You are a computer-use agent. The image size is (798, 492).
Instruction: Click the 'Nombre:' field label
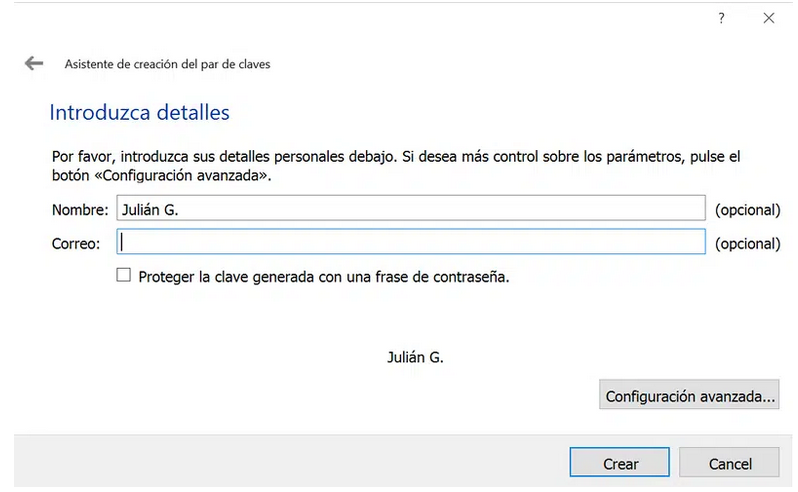(x=79, y=210)
